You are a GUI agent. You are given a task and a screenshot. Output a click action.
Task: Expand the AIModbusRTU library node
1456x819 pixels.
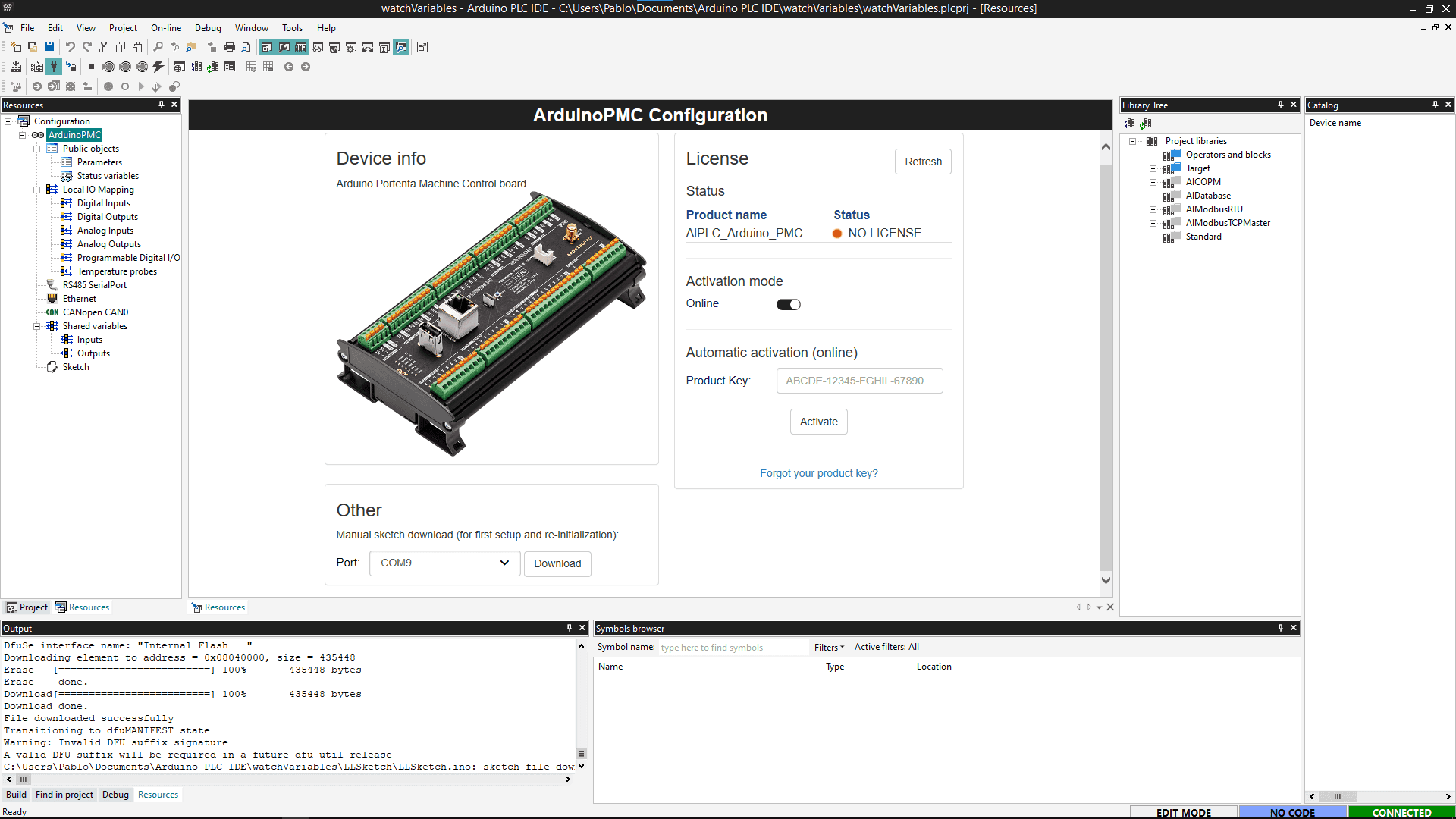pos(1153,209)
